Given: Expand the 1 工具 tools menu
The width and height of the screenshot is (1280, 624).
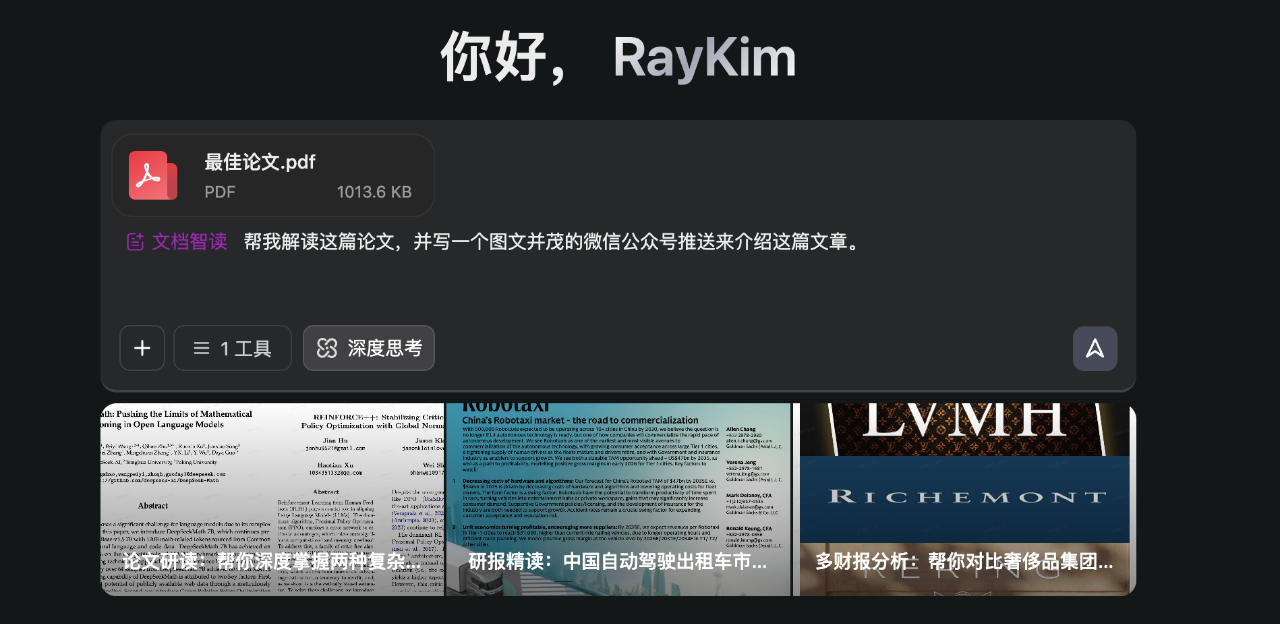Looking at the screenshot, I should coord(232,348).
